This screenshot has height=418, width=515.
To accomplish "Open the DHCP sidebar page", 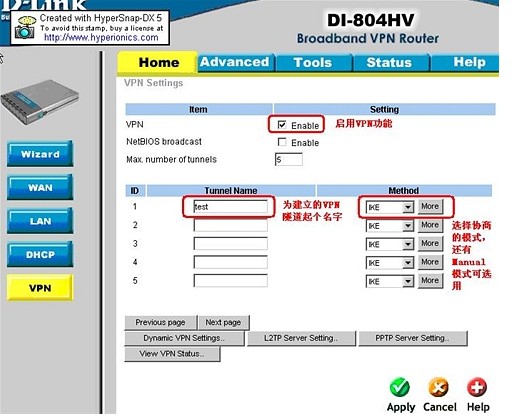I will pos(40,254).
